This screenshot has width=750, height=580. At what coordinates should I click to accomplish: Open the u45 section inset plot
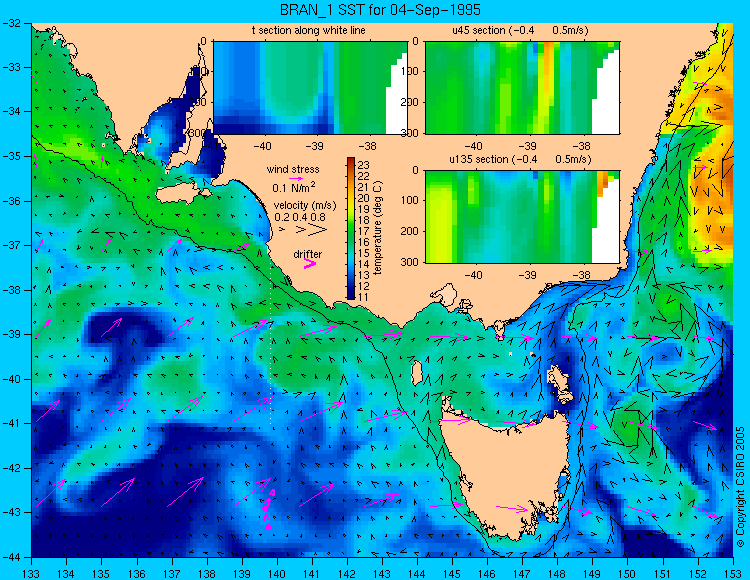click(522, 88)
